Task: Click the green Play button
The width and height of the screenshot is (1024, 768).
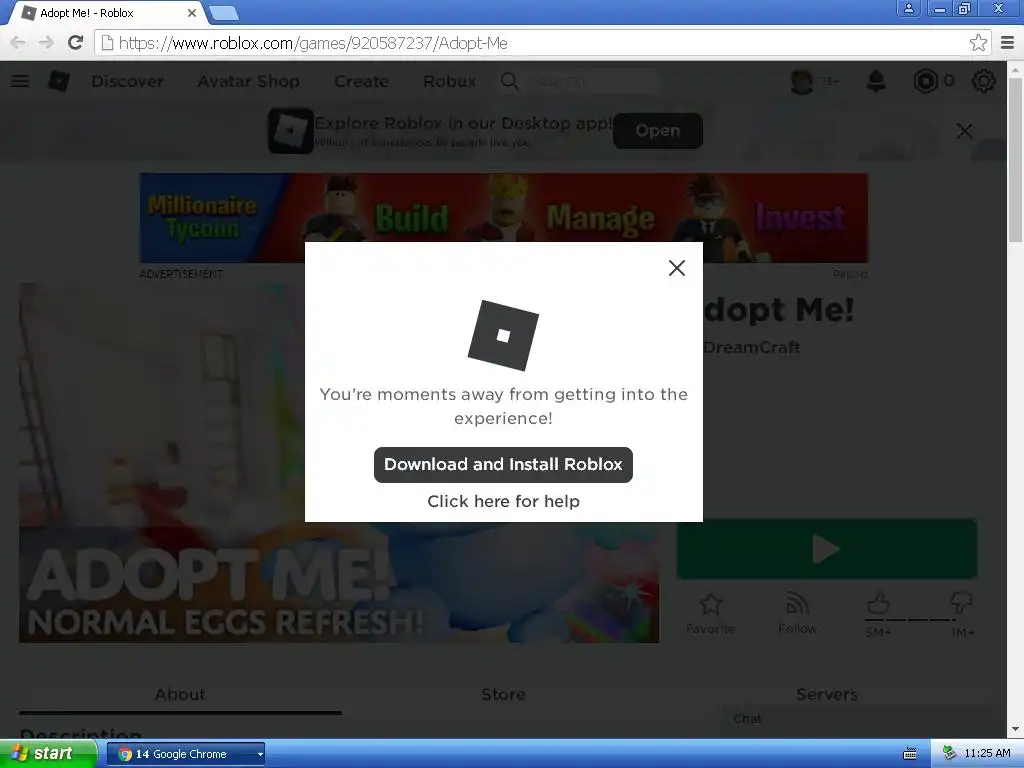Action: tap(827, 549)
